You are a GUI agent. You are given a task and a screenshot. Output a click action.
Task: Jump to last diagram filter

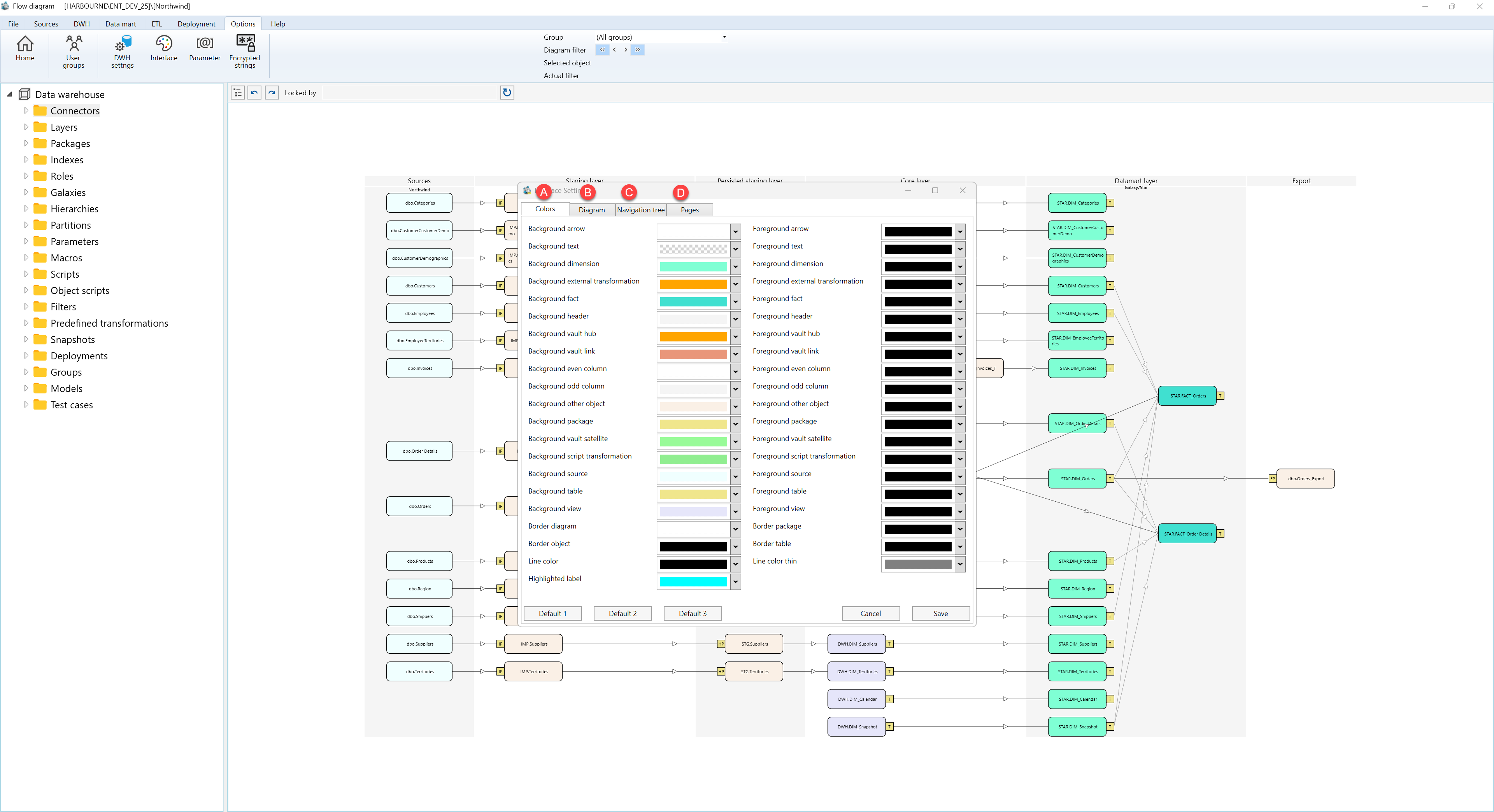[x=637, y=50]
